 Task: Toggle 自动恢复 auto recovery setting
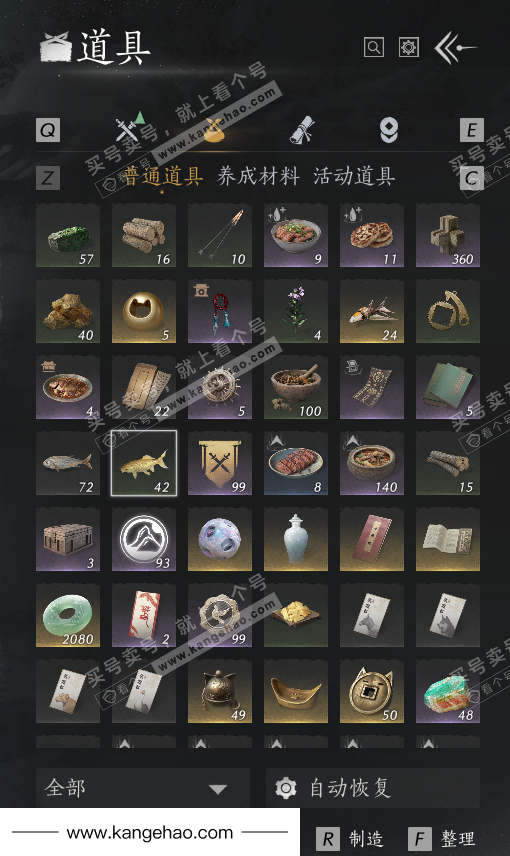coord(373,788)
